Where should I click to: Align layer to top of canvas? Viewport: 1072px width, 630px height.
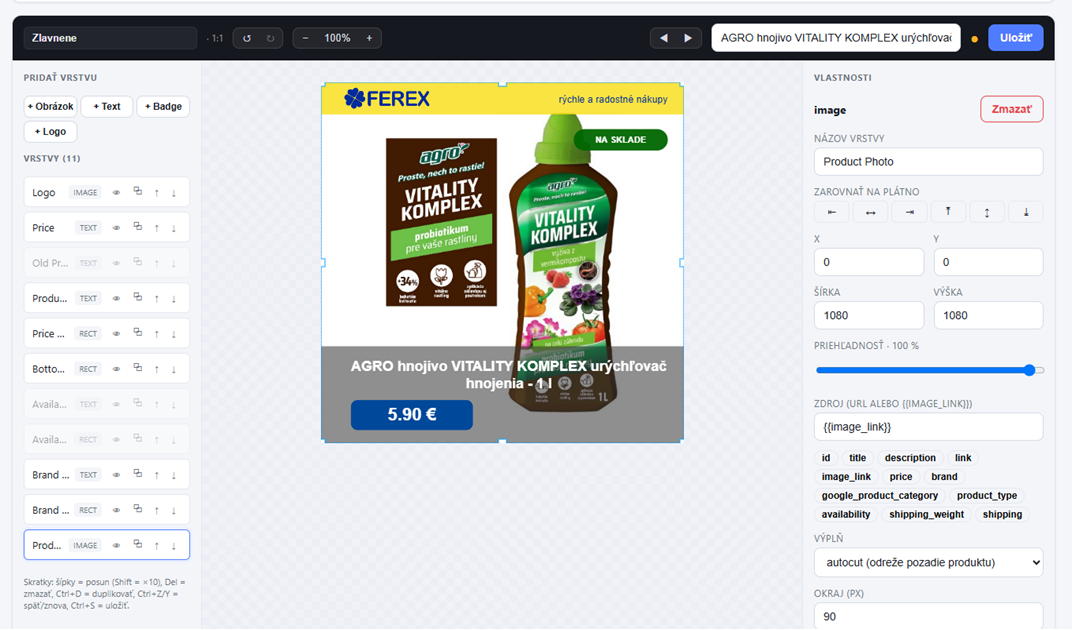pos(948,212)
